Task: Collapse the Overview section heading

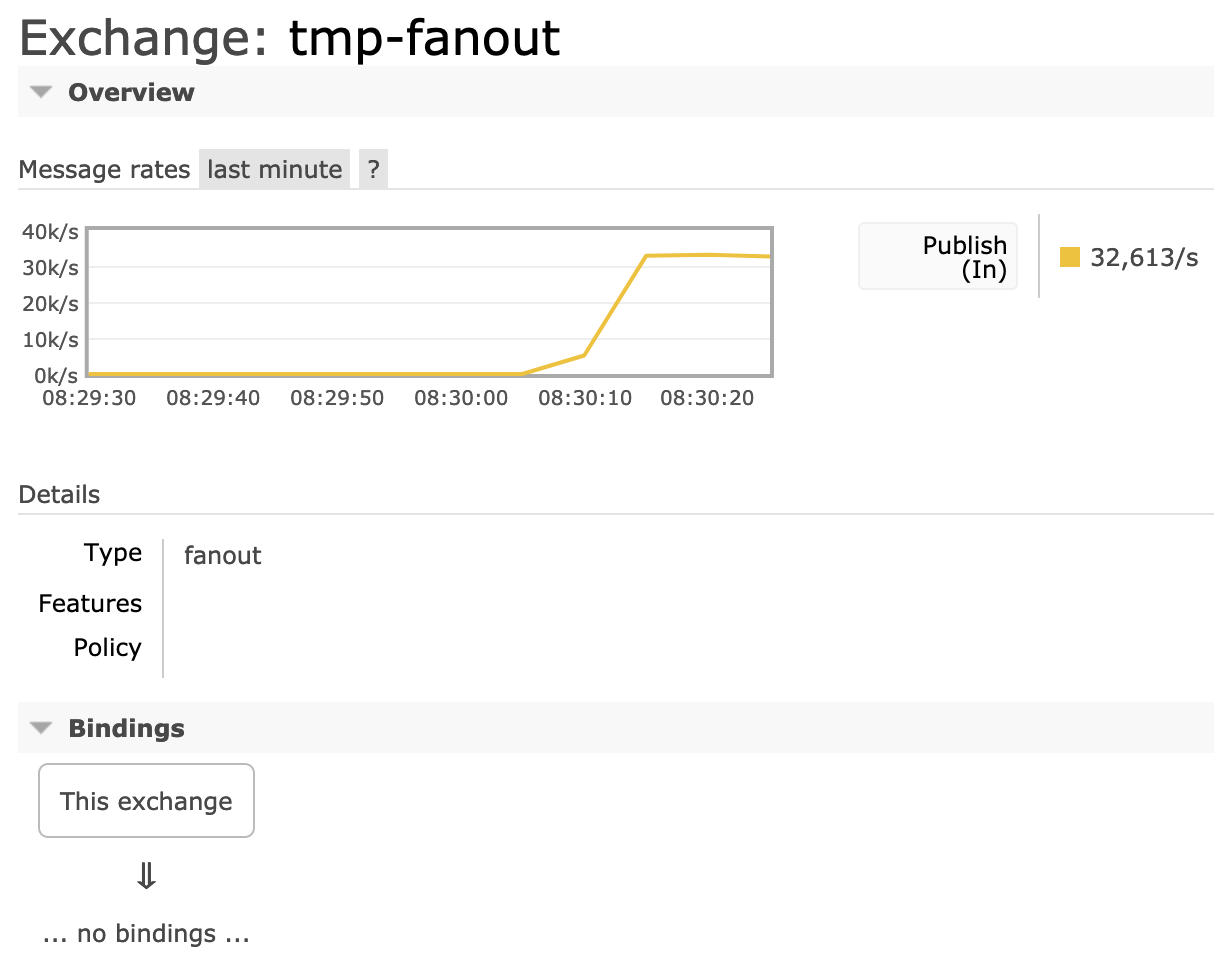Action: [131, 92]
